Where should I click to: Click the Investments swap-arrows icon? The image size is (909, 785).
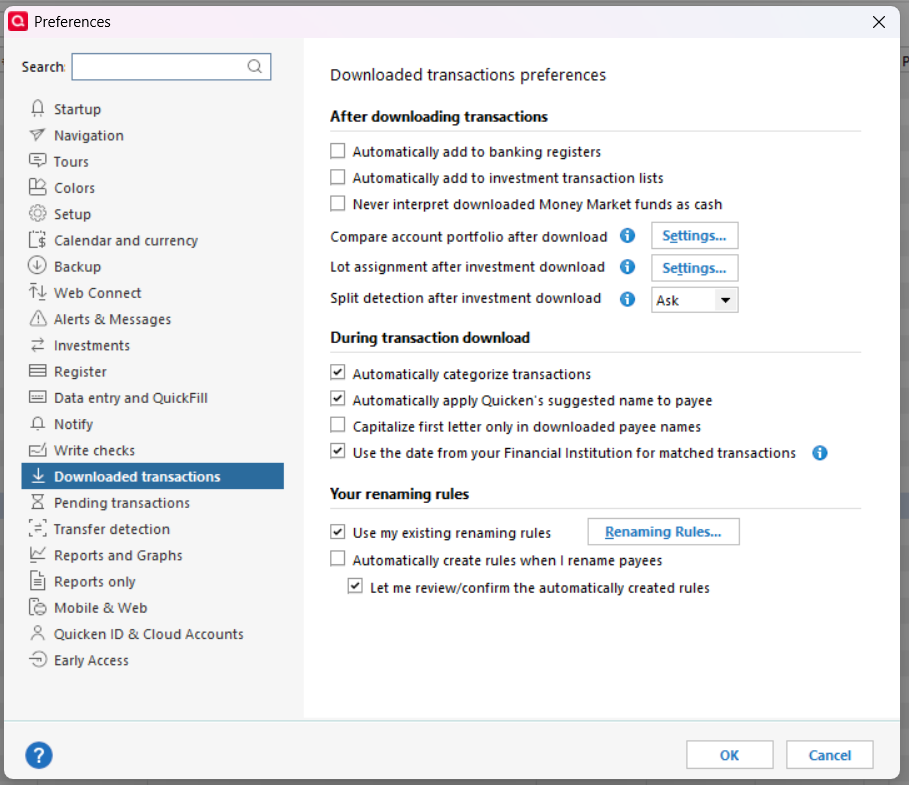click(38, 345)
